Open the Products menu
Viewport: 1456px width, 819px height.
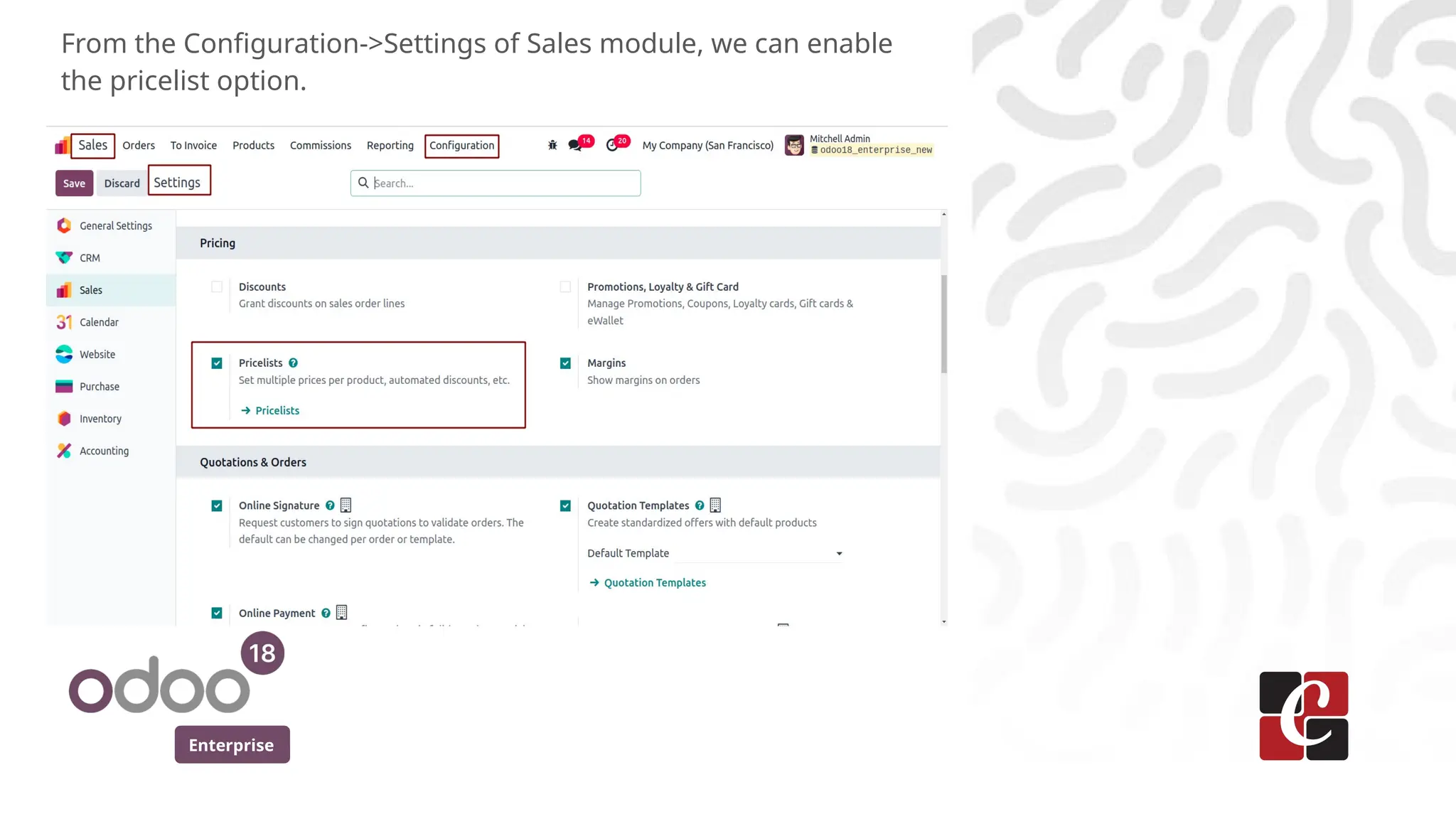click(253, 145)
